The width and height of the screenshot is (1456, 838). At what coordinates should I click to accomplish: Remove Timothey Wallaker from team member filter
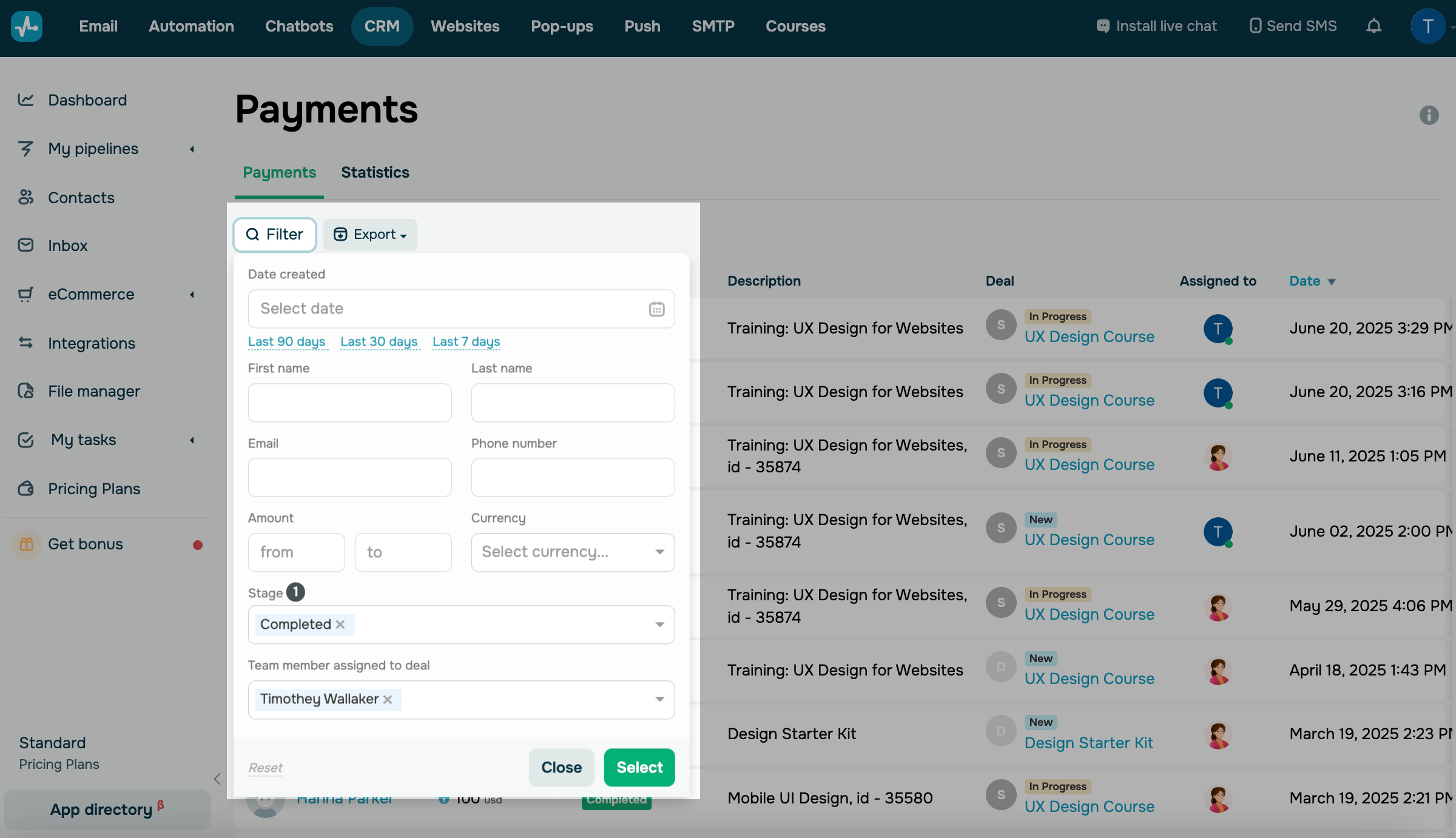(x=388, y=699)
